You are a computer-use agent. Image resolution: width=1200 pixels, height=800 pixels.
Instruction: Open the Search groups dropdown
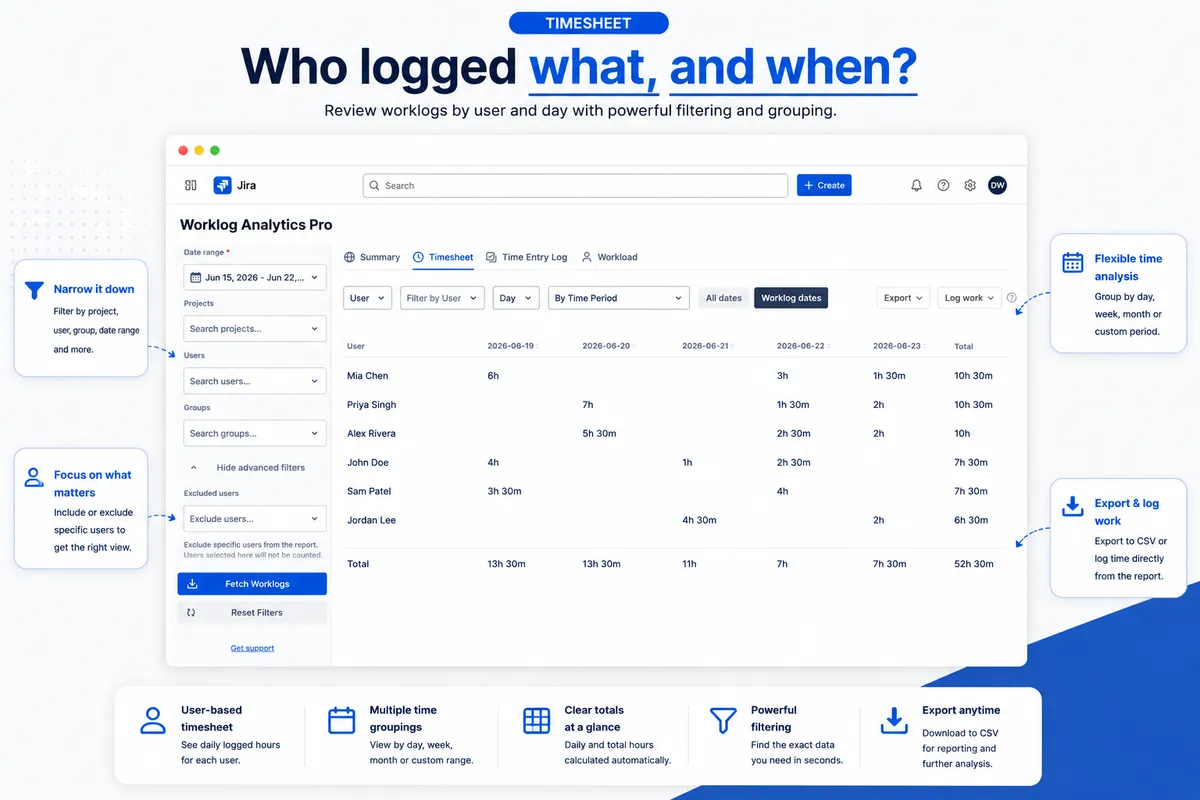[255, 433]
